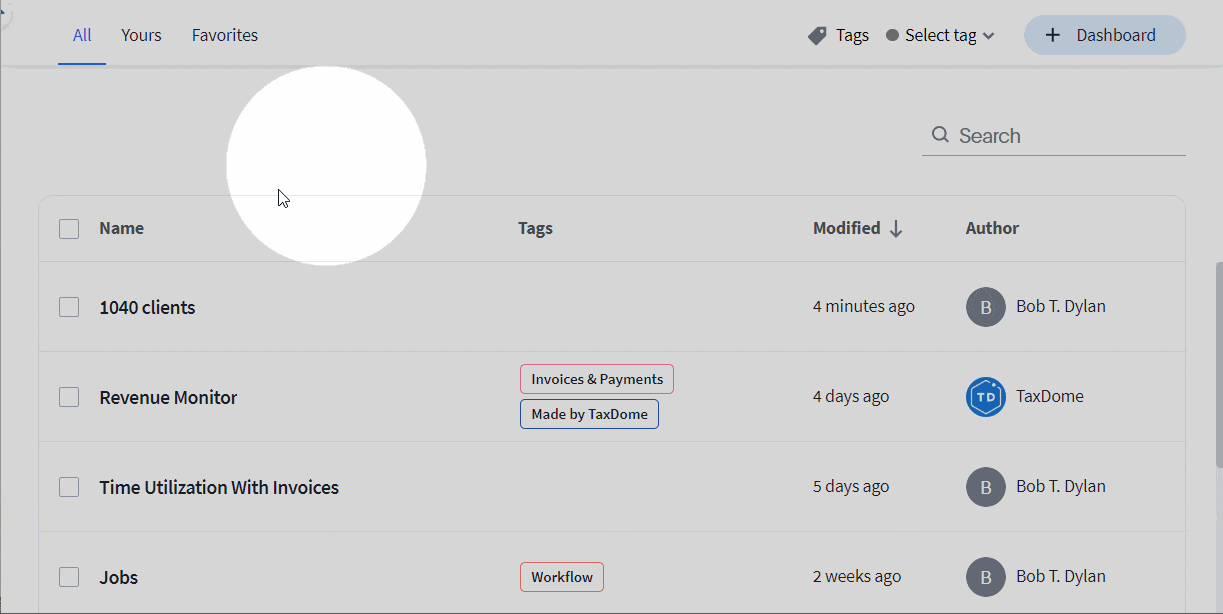Tick the Jobs row checkbox
The image size is (1223, 614).
pos(69,577)
